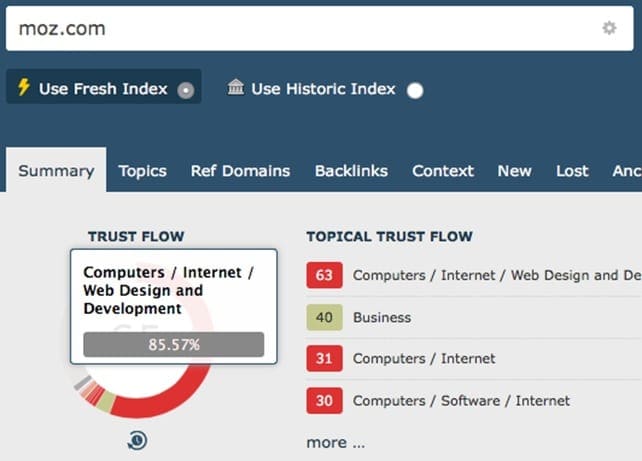Open the Summary tab
The height and width of the screenshot is (461, 642).
pyautogui.click(x=56, y=171)
